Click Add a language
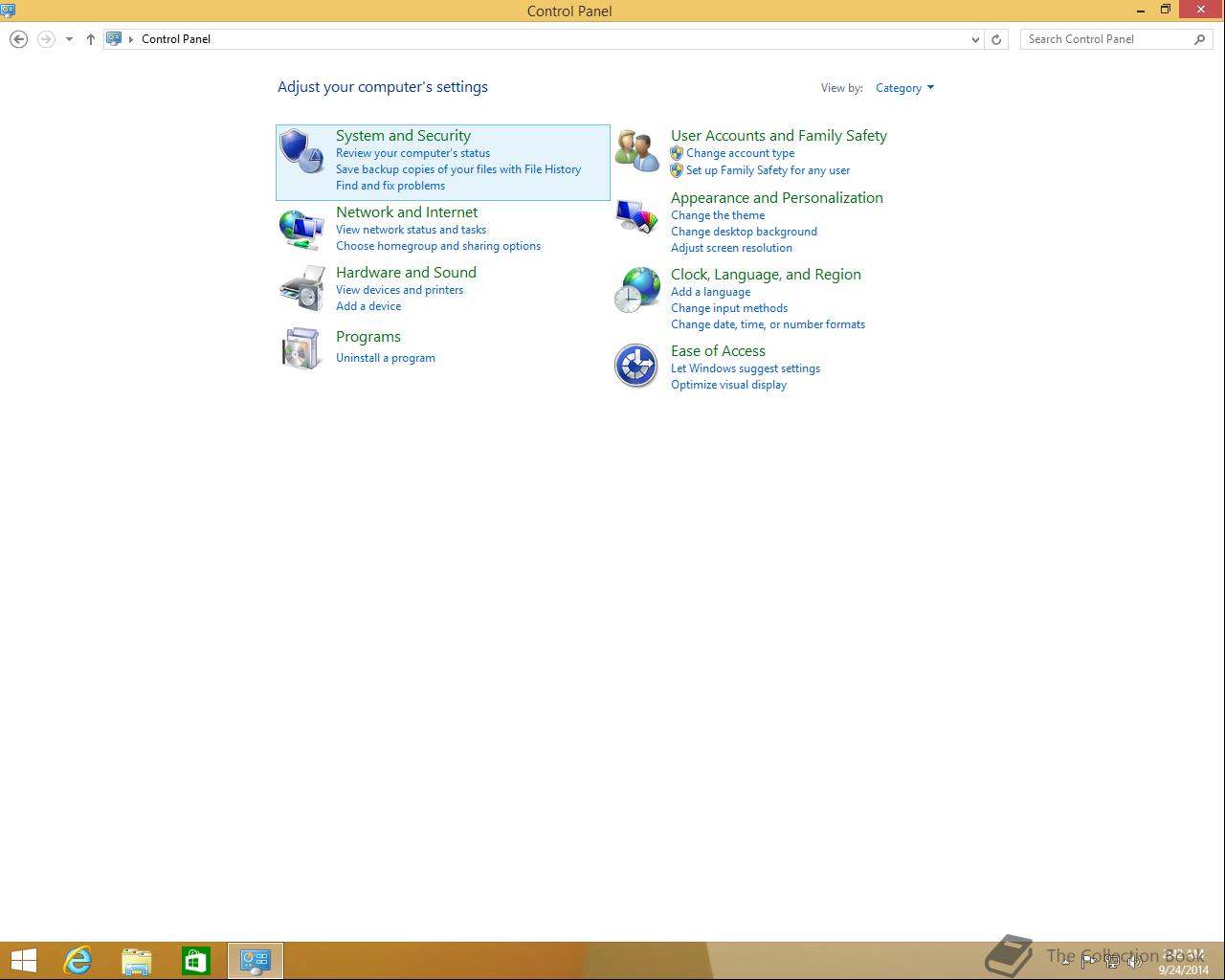This screenshot has height=980, width=1225. coord(710,292)
